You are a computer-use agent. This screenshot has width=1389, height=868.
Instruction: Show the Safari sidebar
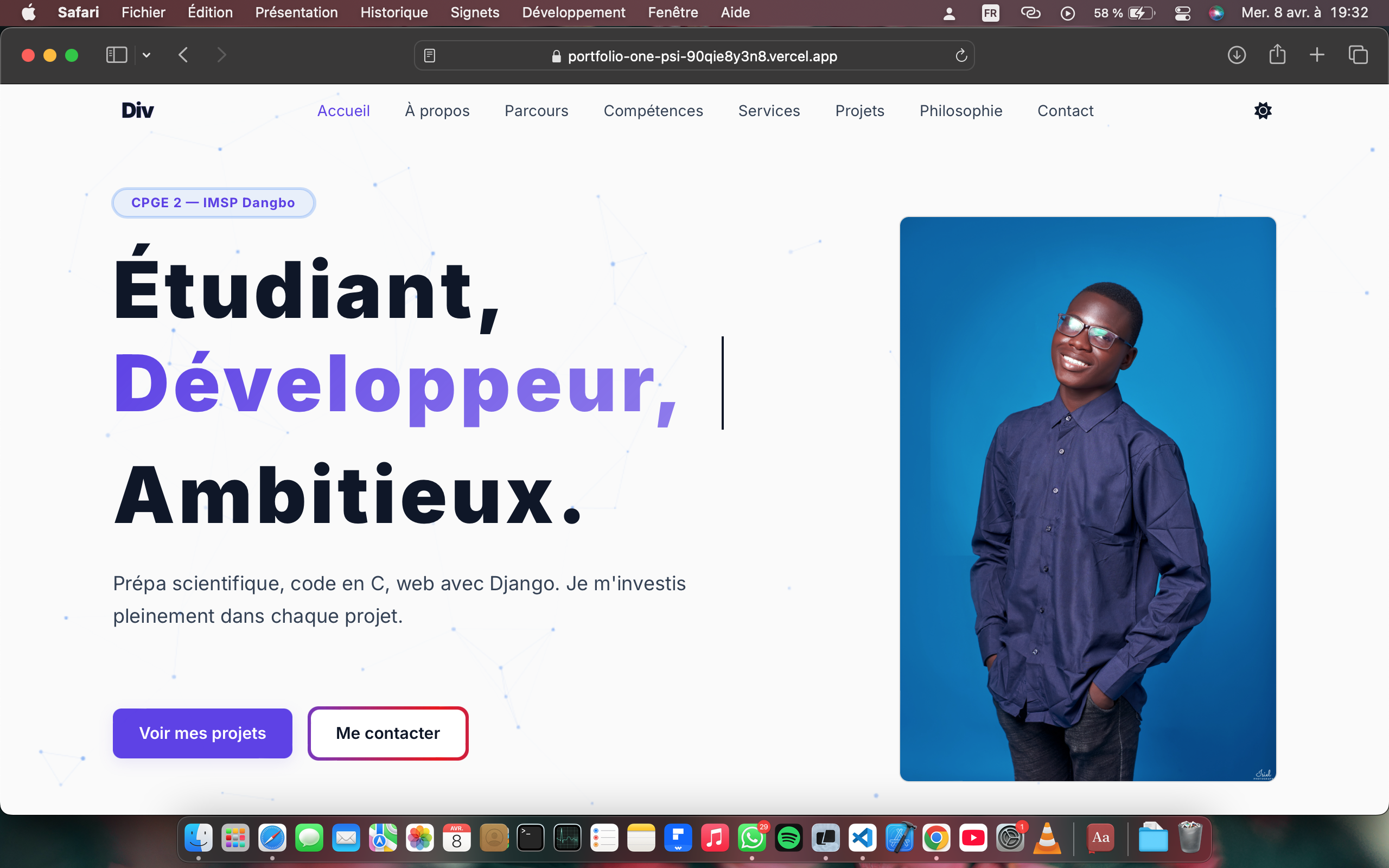click(x=117, y=55)
